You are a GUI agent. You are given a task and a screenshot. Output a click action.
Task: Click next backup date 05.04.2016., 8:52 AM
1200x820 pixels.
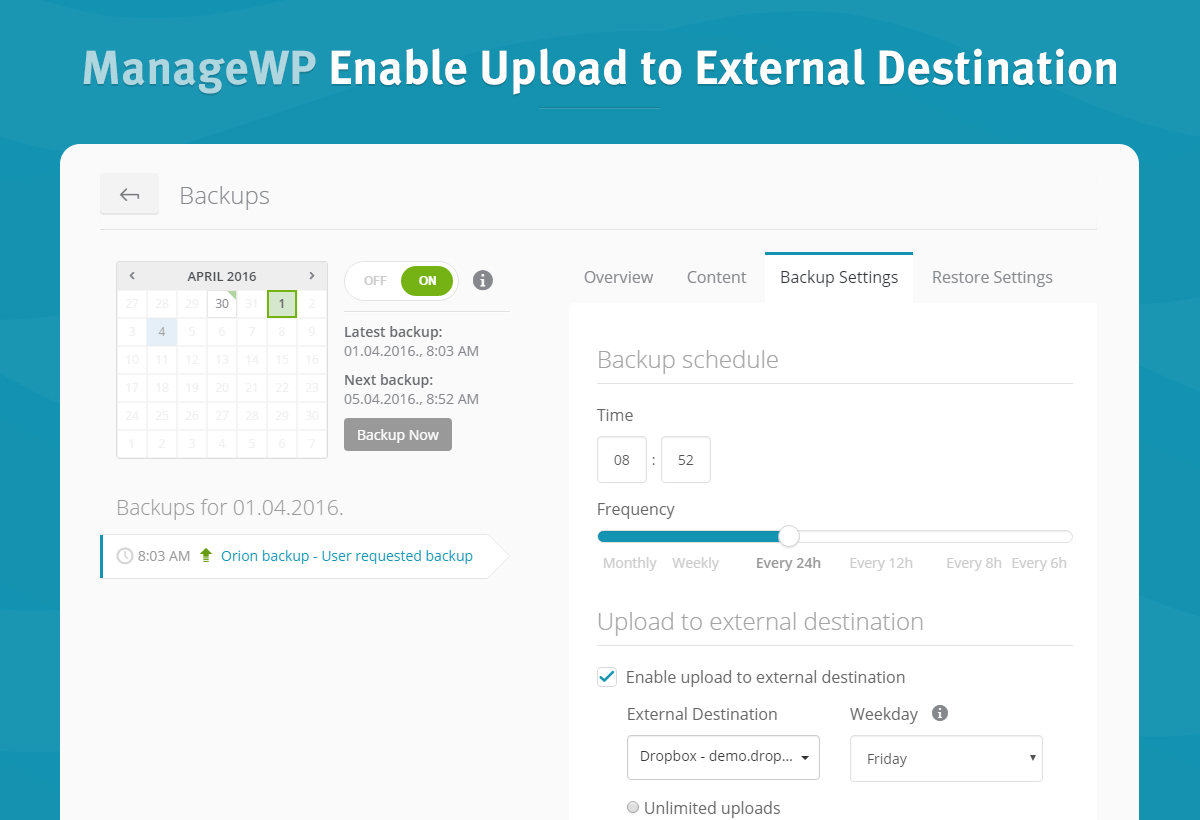[x=411, y=399]
